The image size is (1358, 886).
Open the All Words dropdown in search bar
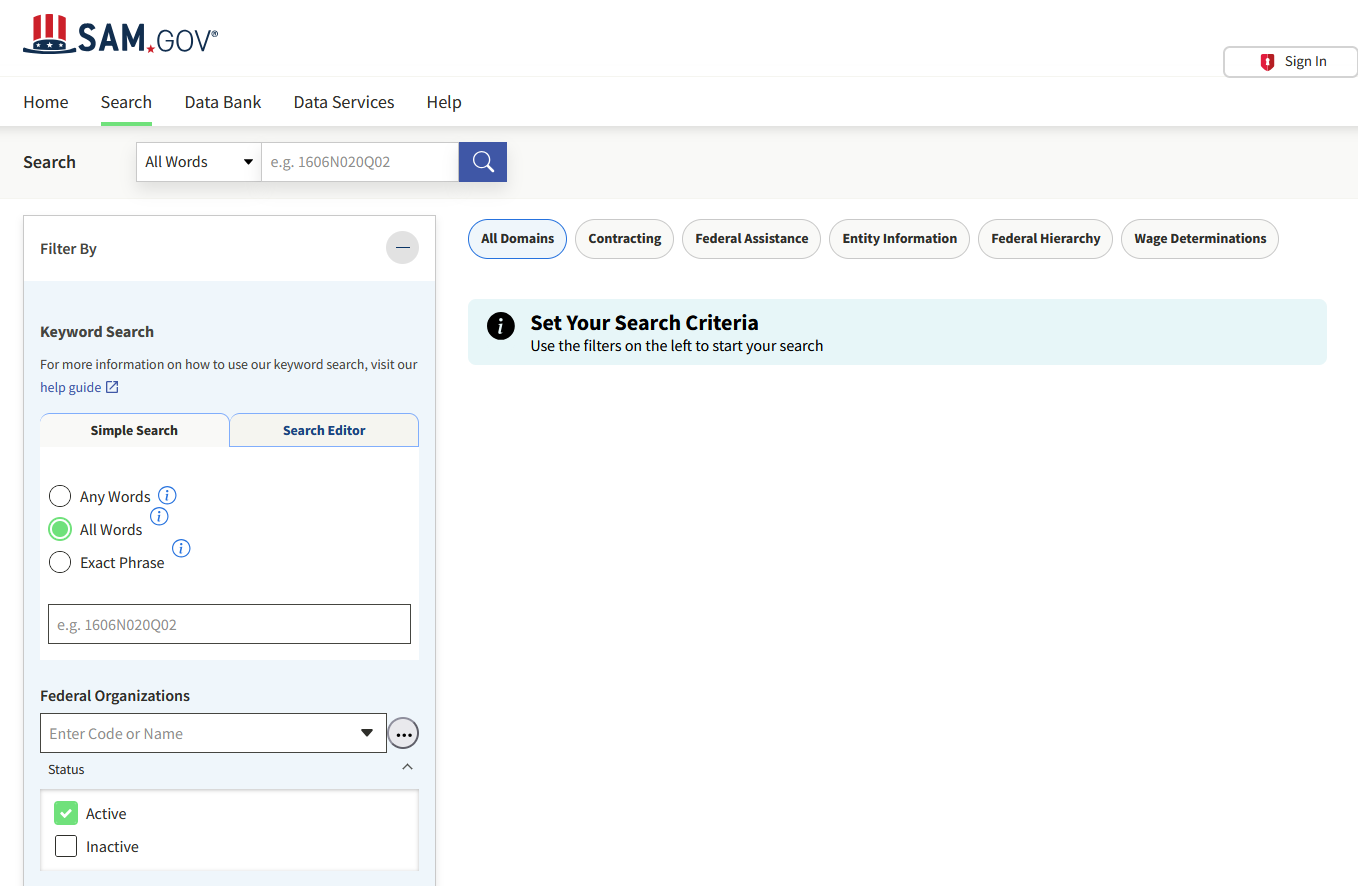click(199, 162)
